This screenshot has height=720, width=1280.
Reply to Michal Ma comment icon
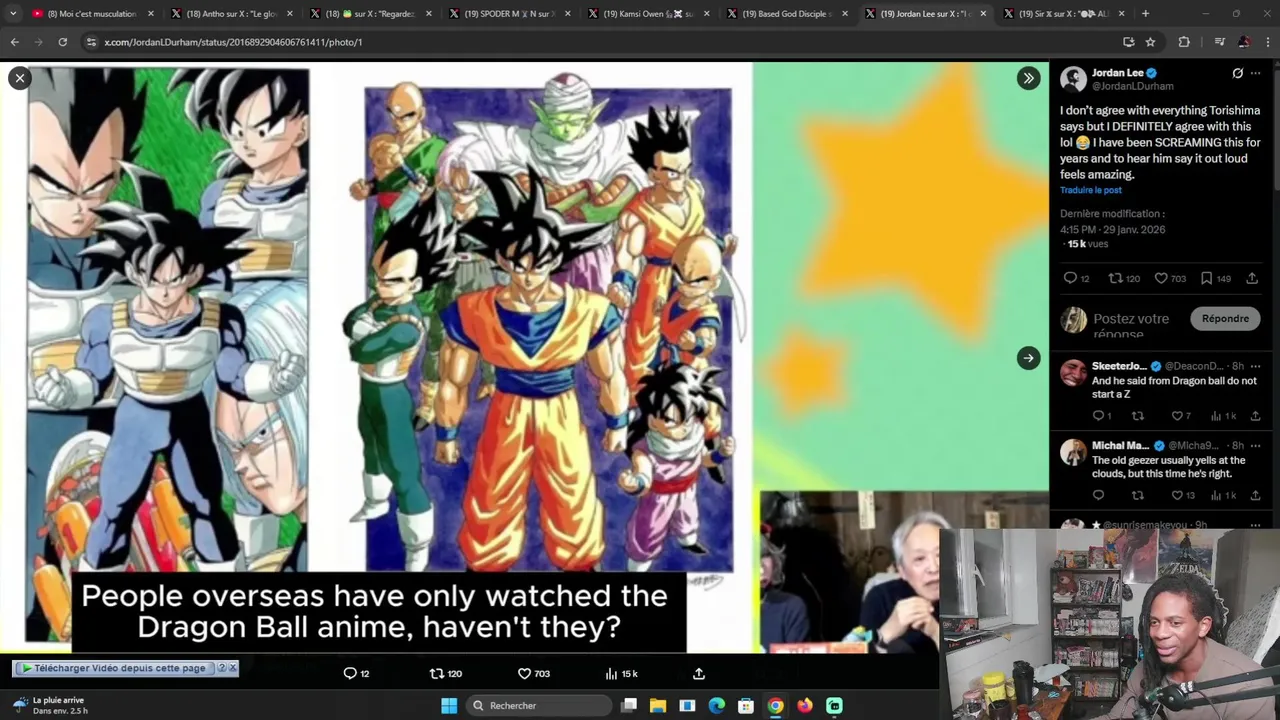[x=1099, y=495]
